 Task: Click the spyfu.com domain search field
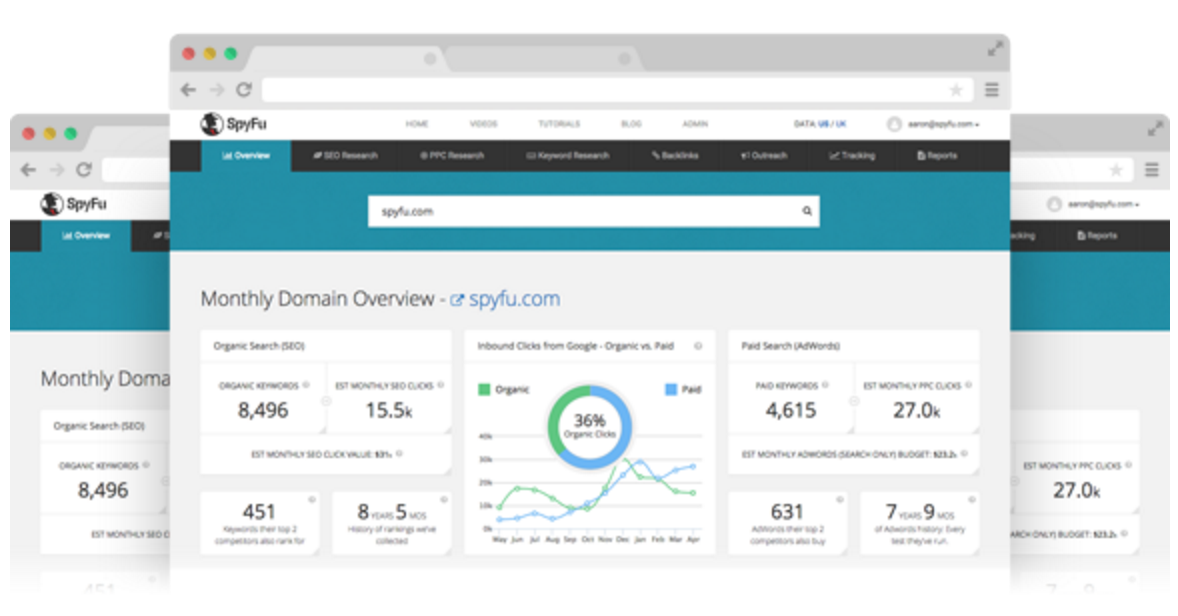(580, 211)
